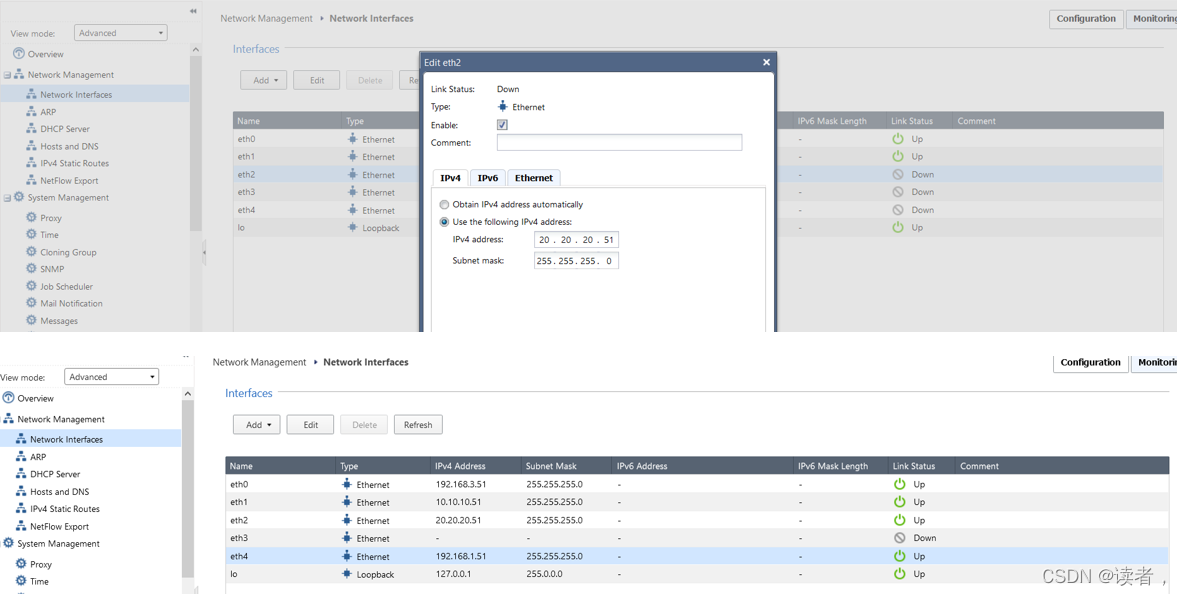Click the ARP icon in the lower sidebar
The width and height of the screenshot is (1181, 595).
point(21,456)
